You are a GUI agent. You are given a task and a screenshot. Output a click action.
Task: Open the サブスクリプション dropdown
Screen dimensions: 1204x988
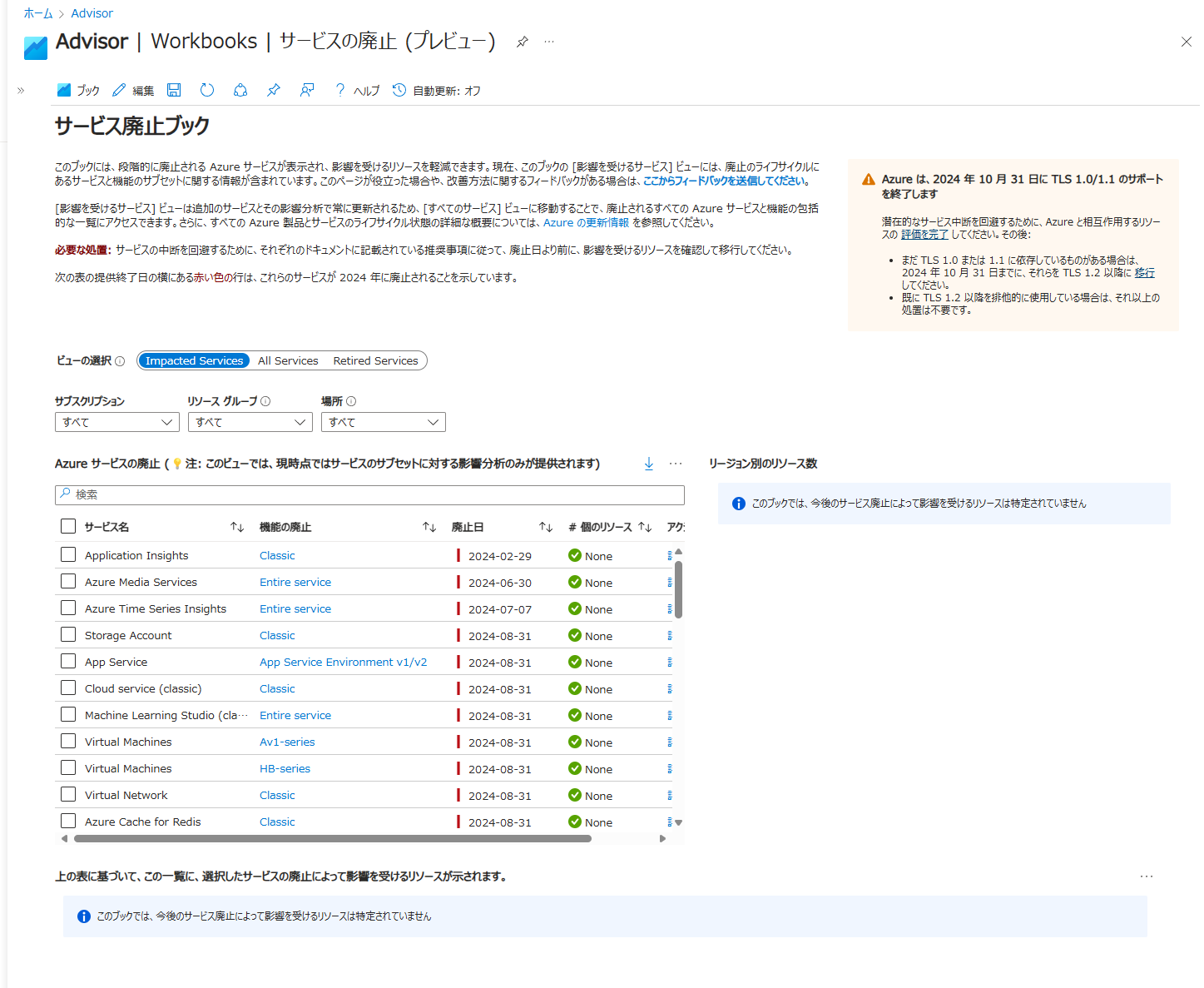[117, 422]
